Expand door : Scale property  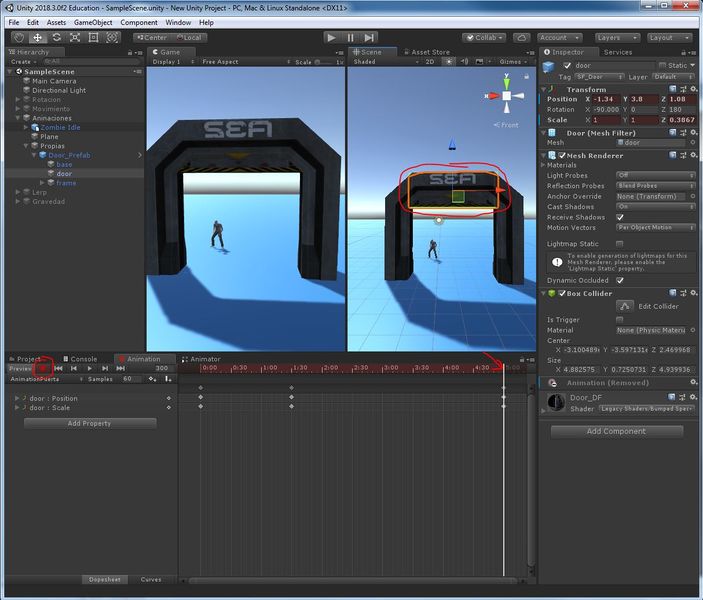pos(17,407)
